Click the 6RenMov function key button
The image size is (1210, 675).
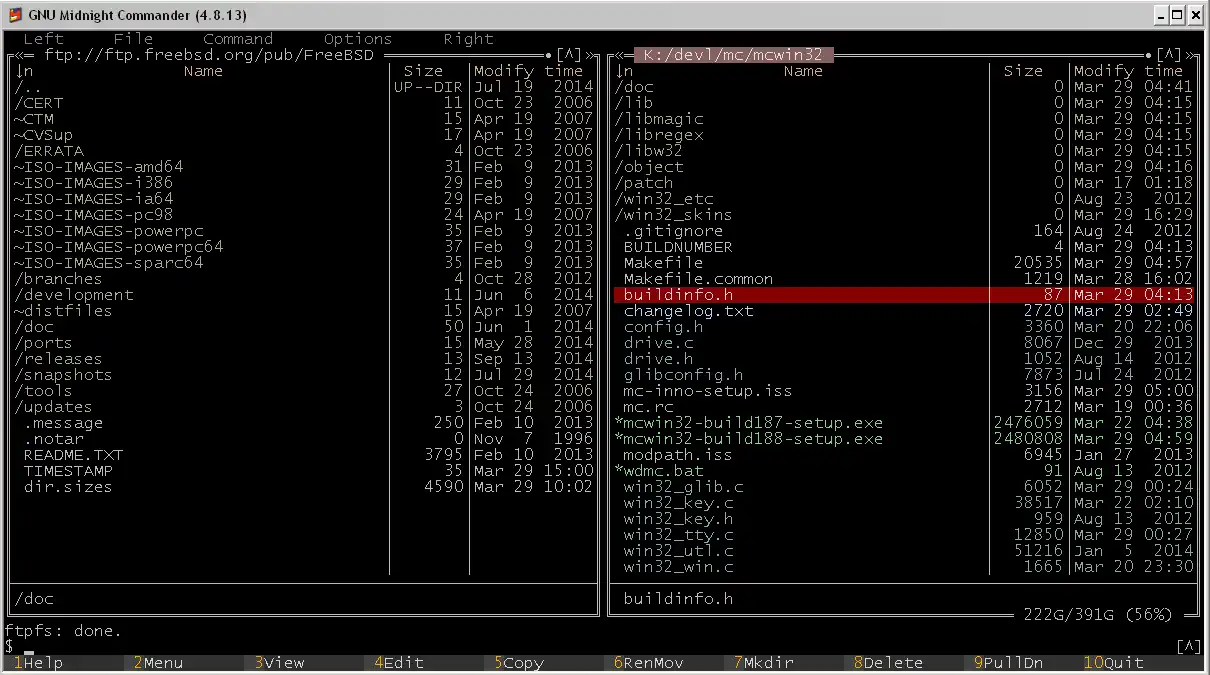[x=648, y=662]
